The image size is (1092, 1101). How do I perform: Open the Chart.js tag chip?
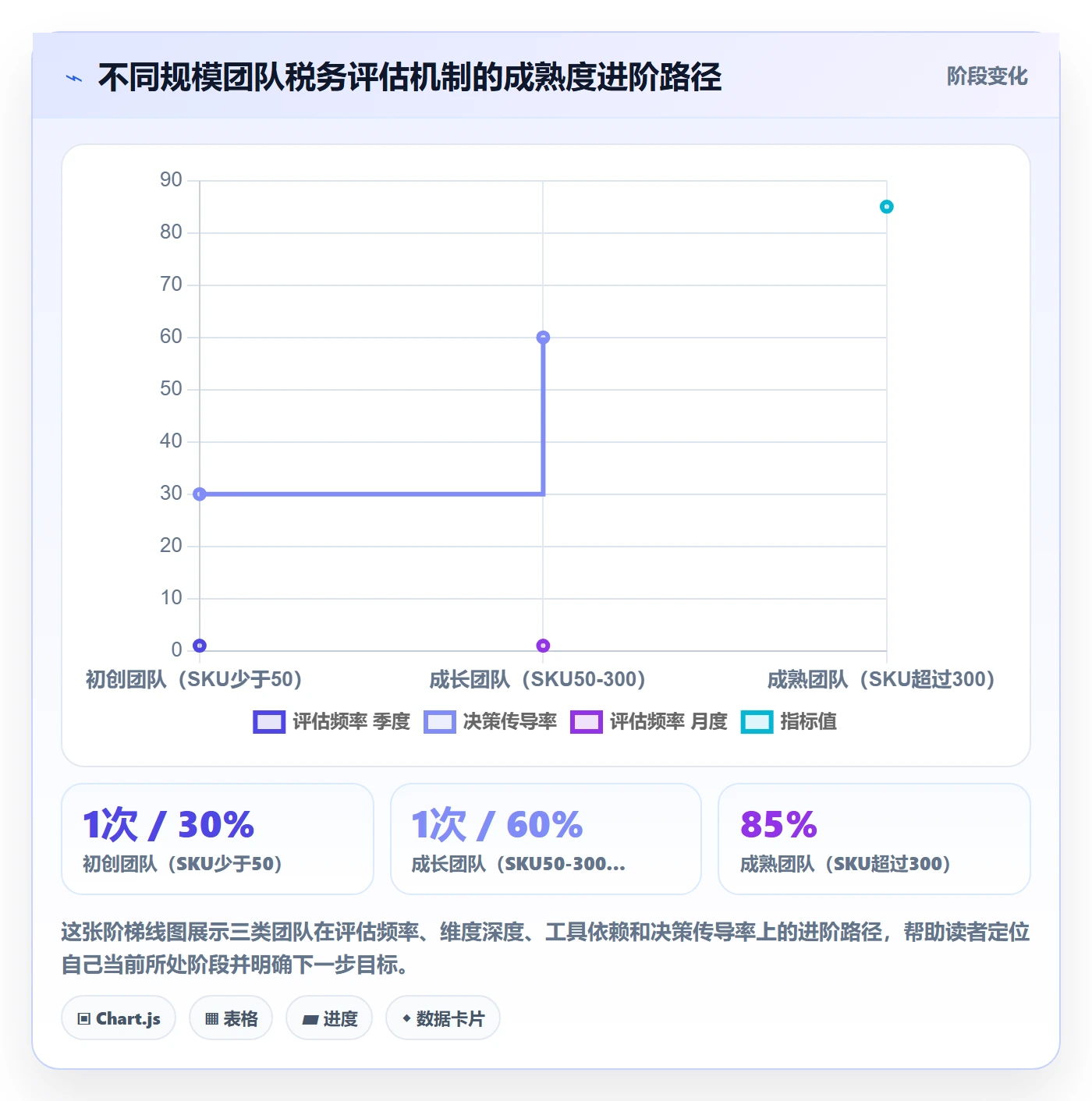pyautogui.click(x=119, y=1018)
